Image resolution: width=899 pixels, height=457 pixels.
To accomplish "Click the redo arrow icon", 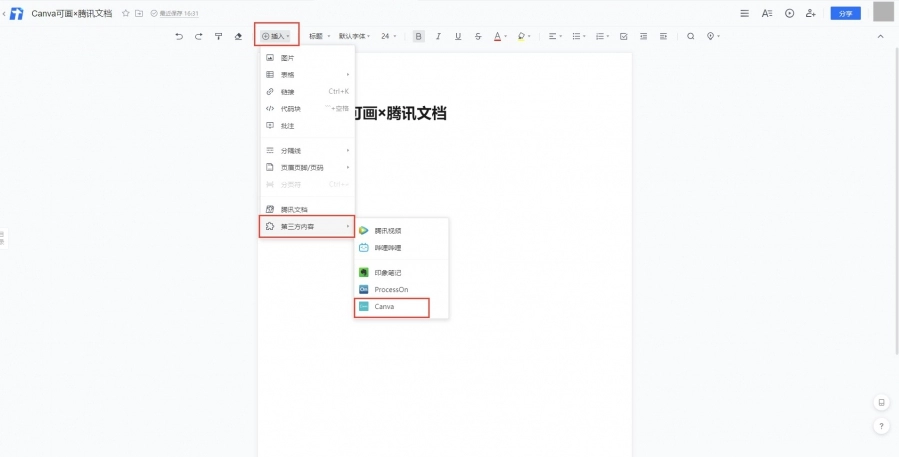I will point(198,36).
